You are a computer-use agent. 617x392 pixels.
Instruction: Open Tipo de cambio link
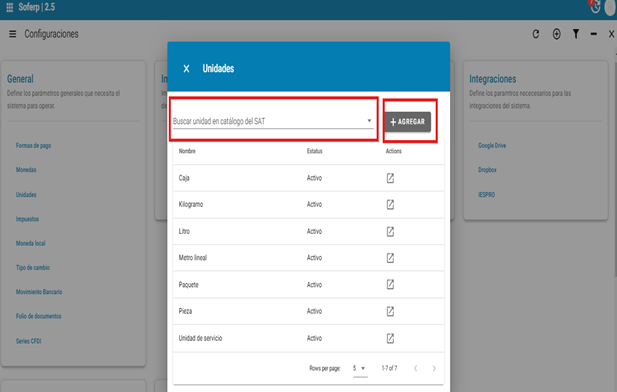pos(33,268)
